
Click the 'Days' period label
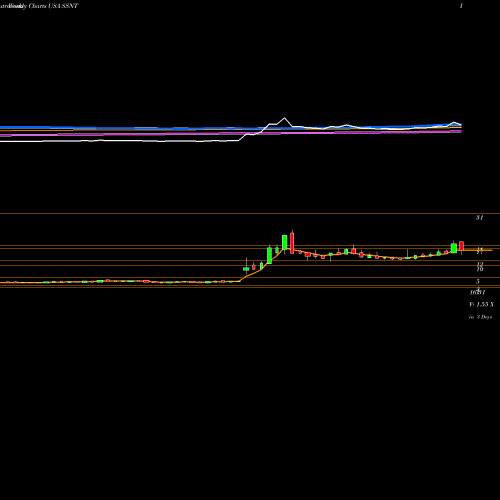point(486,317)
